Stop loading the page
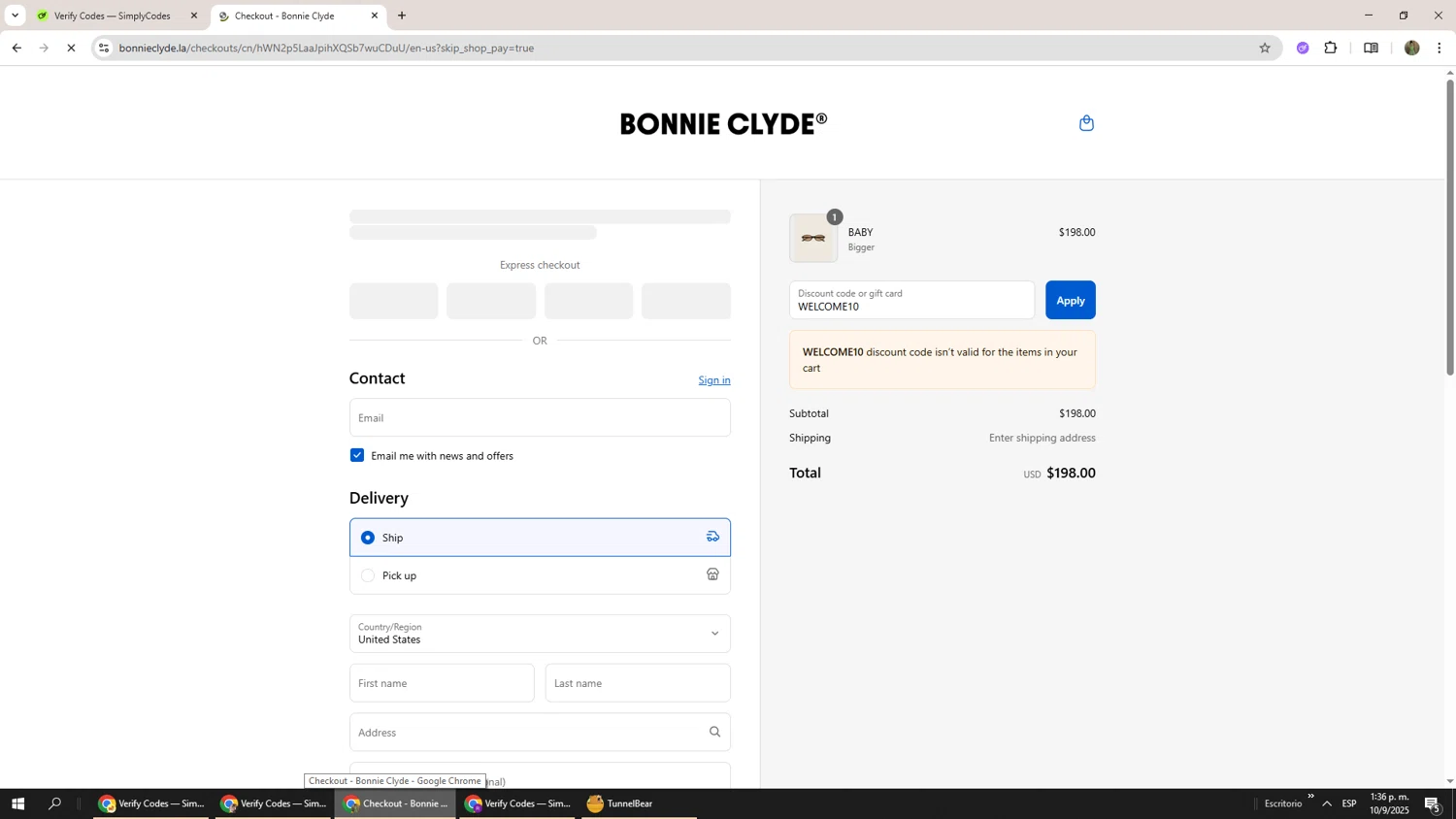The height and width of the screenshot is (819, 1456). pos(71,48)
